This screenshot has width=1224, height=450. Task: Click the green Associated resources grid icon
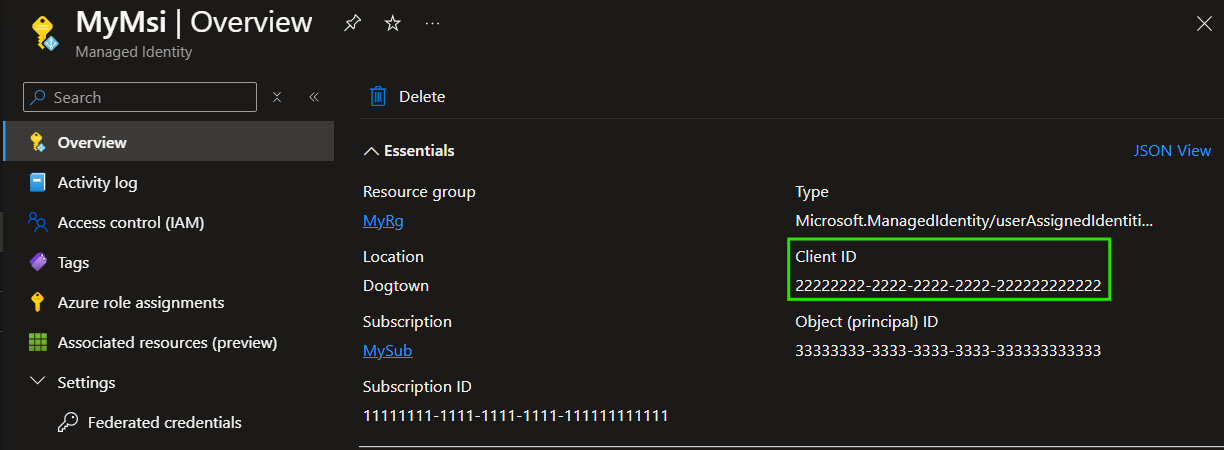(38, 342)
